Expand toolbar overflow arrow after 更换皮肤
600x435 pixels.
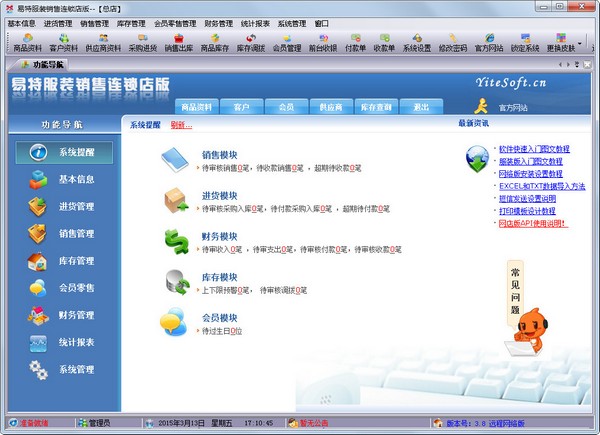580,43
